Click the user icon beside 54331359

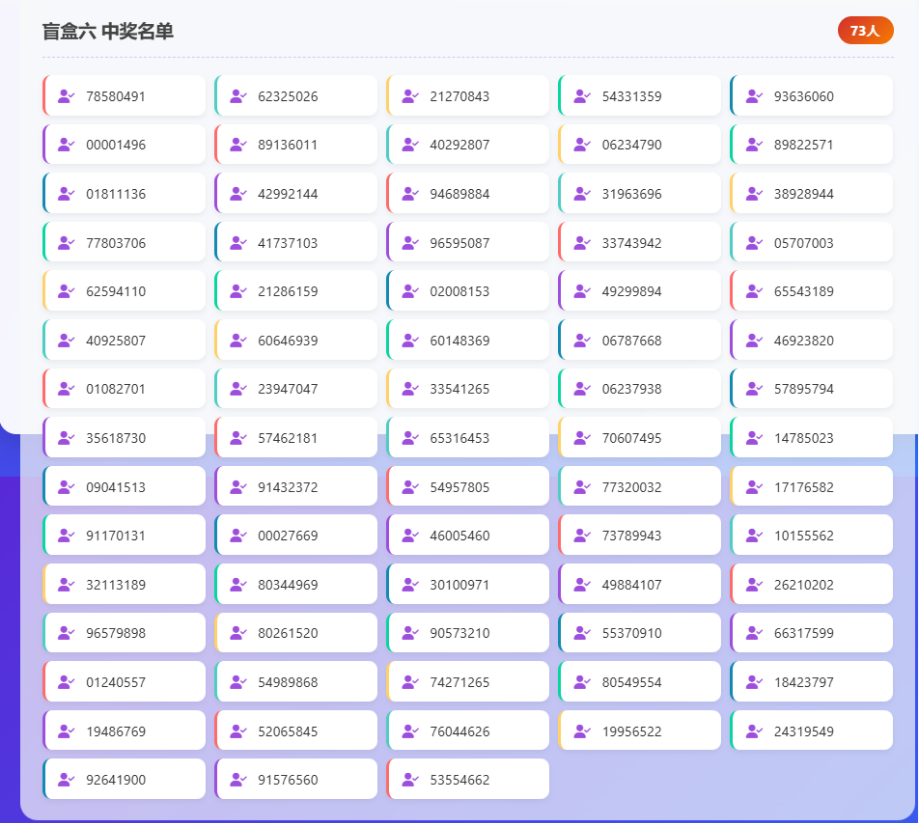point(581,96)
